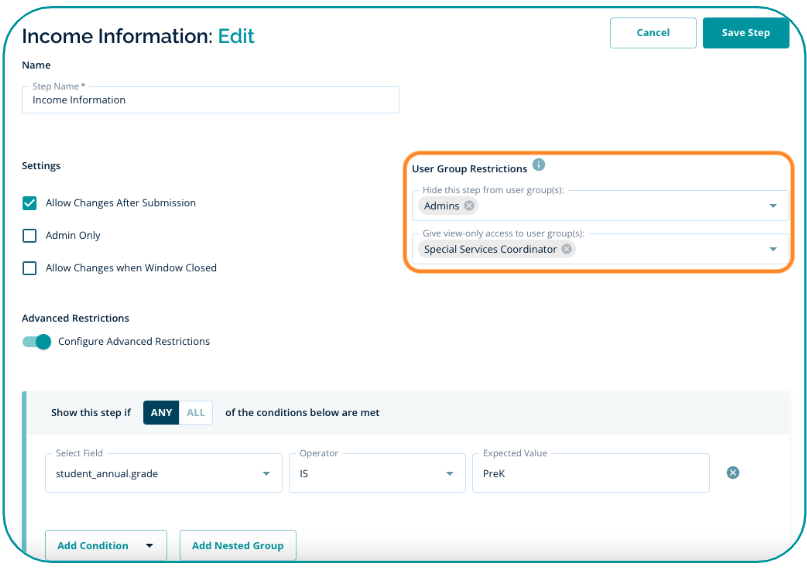Remove the Admins chip from hidden groups

pyautogui.click(x=470, y=206)
